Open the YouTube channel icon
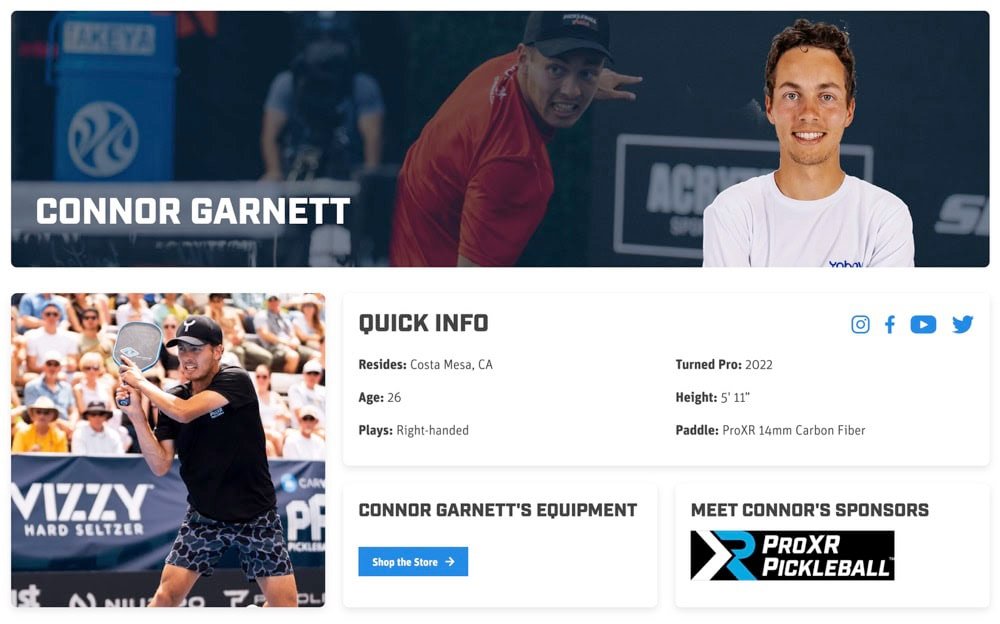Screen dimensions: 1000x624 pyautogui.click(x=923, y=325)
